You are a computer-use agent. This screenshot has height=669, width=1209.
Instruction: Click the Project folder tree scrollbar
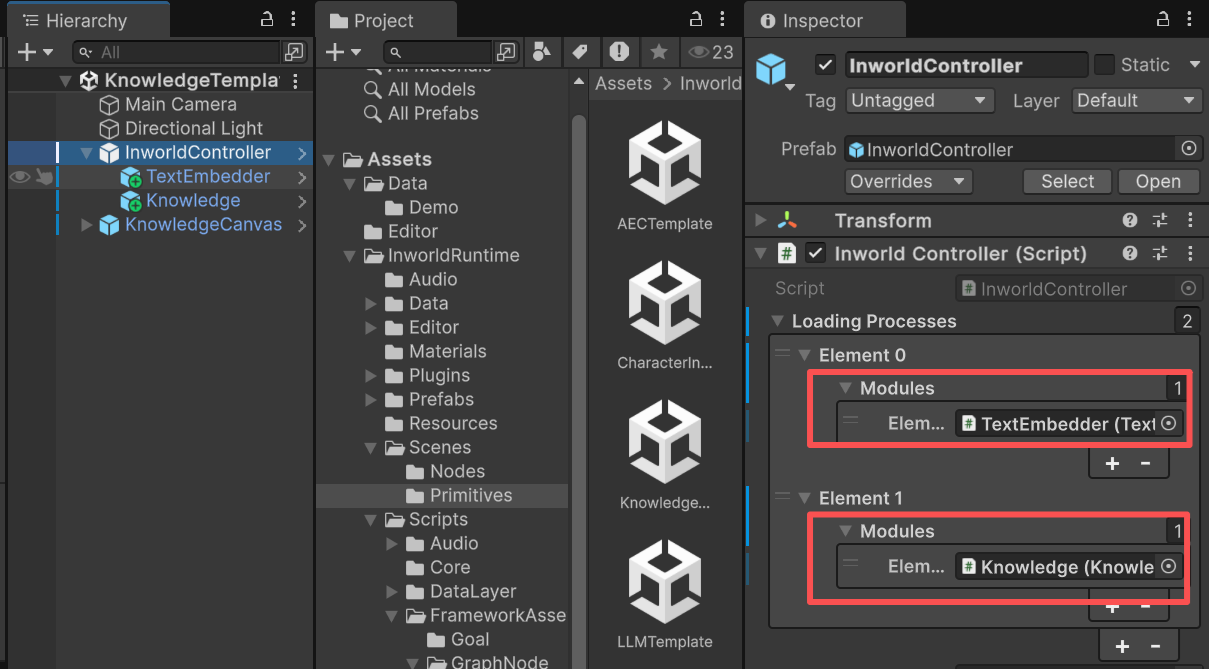[x=578, y=390]
